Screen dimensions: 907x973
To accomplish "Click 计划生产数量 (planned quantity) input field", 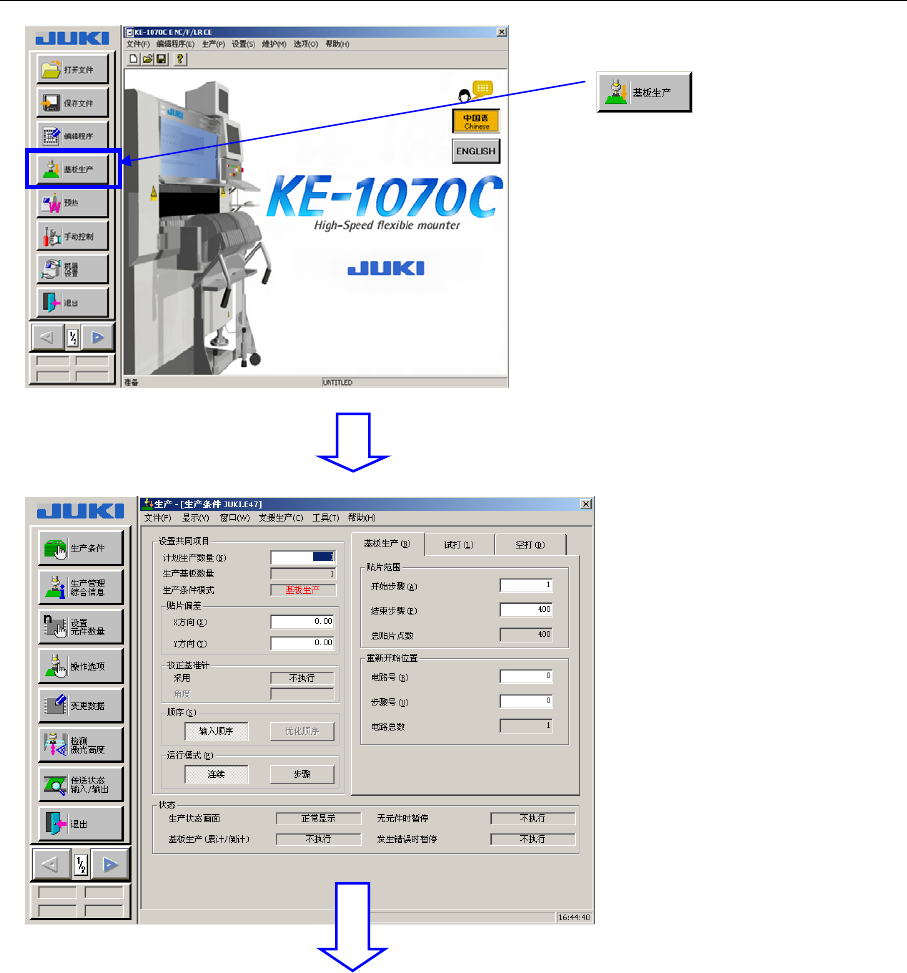I will point(303,557).
